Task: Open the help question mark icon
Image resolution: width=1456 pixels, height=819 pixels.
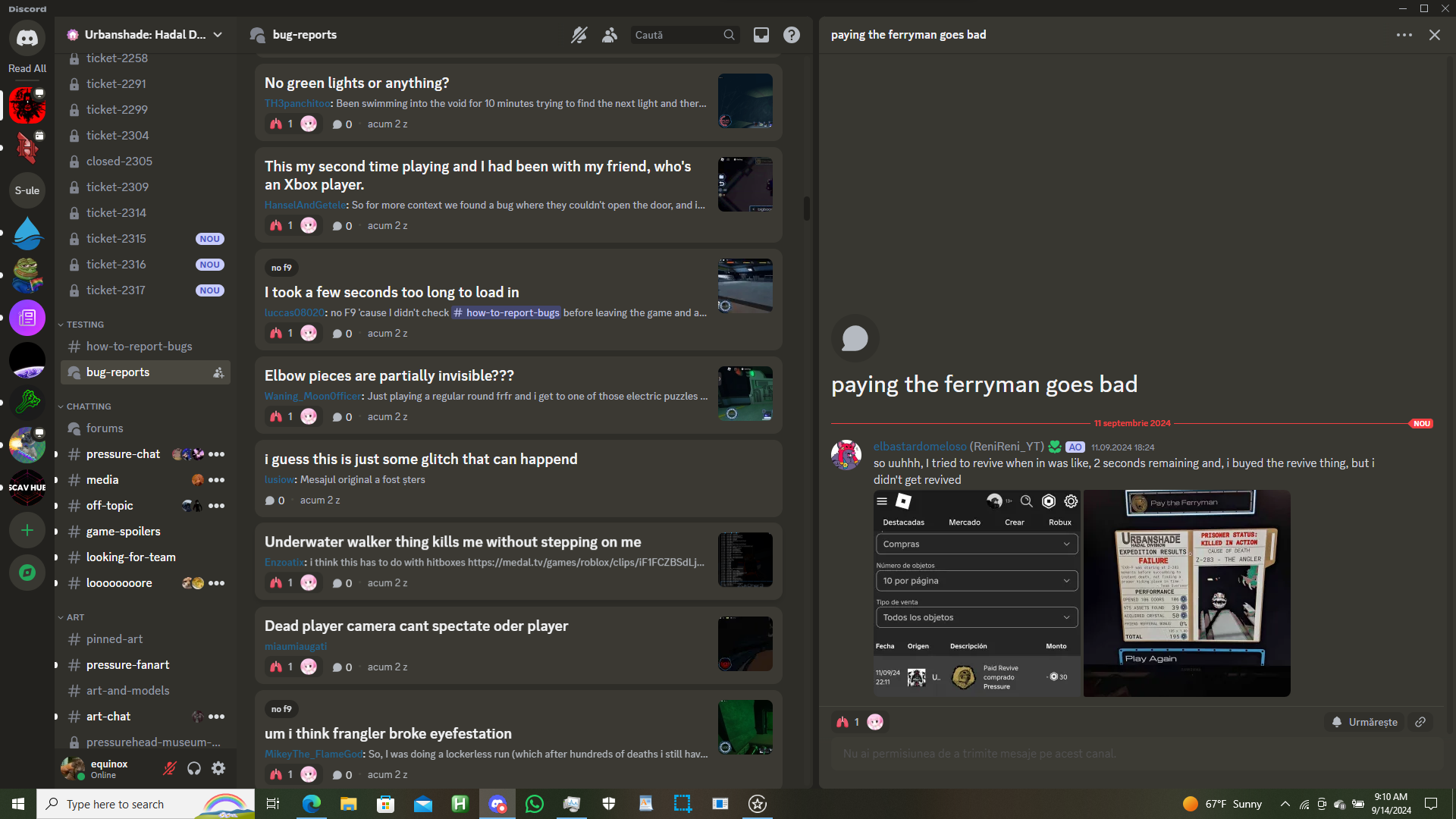Action: (x=792, y=35)
